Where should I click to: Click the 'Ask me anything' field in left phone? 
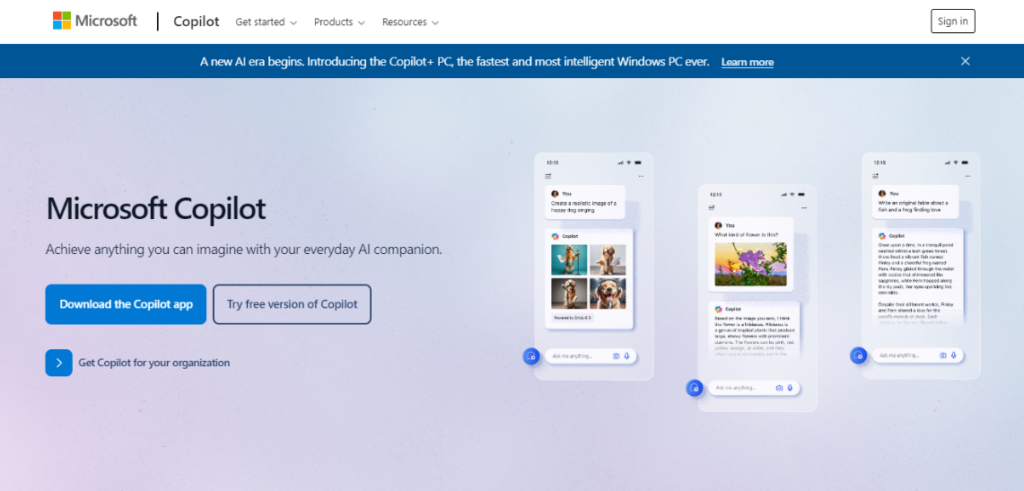click(x=590, y=356)
